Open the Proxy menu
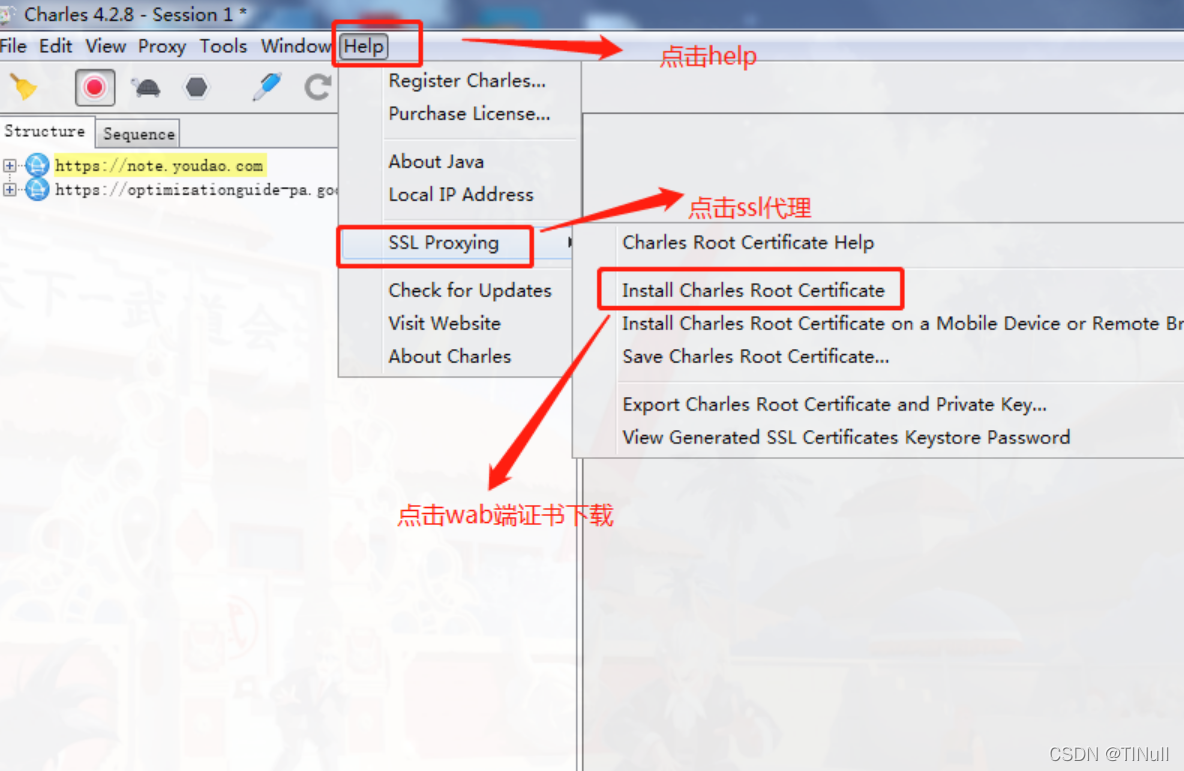The width and height of the screenshot is (1184, 771). (162, 46)
